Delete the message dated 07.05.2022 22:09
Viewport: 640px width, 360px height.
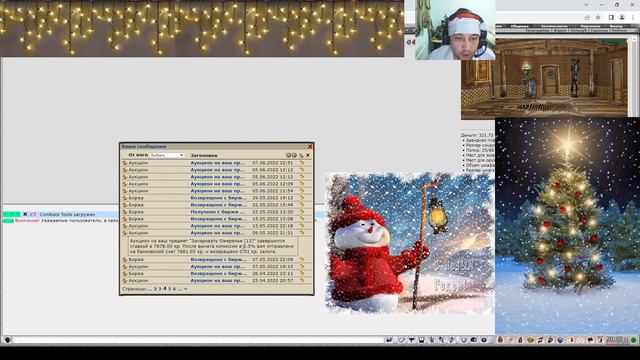(302, 260)
